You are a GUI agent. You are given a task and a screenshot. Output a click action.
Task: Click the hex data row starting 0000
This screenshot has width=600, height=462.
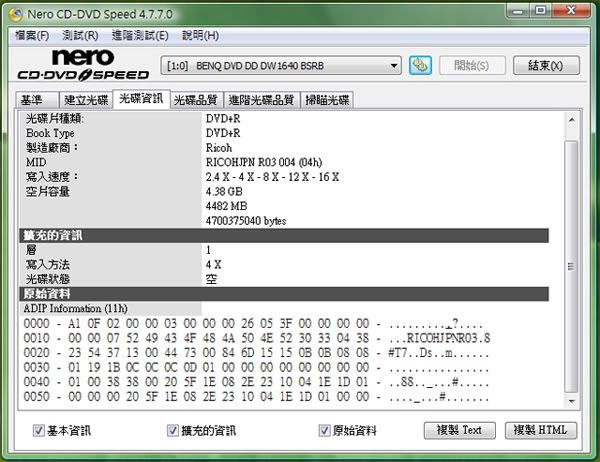point(253,324)
